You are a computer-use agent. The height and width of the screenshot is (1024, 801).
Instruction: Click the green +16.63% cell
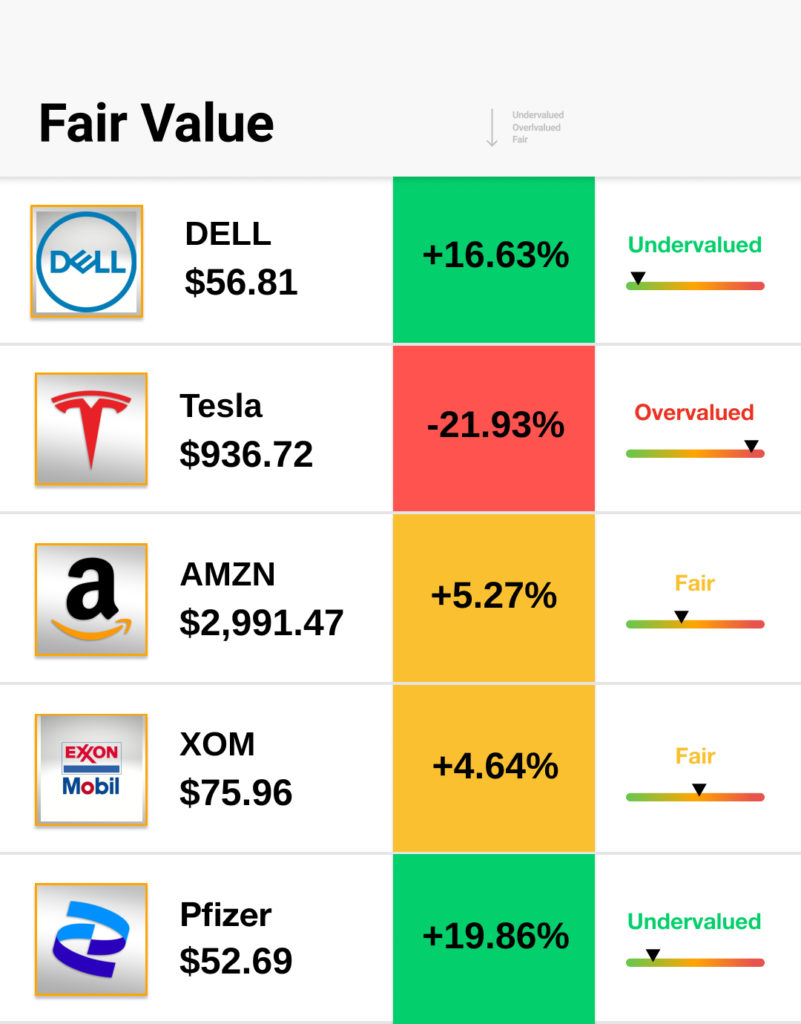tap(494, 257)
